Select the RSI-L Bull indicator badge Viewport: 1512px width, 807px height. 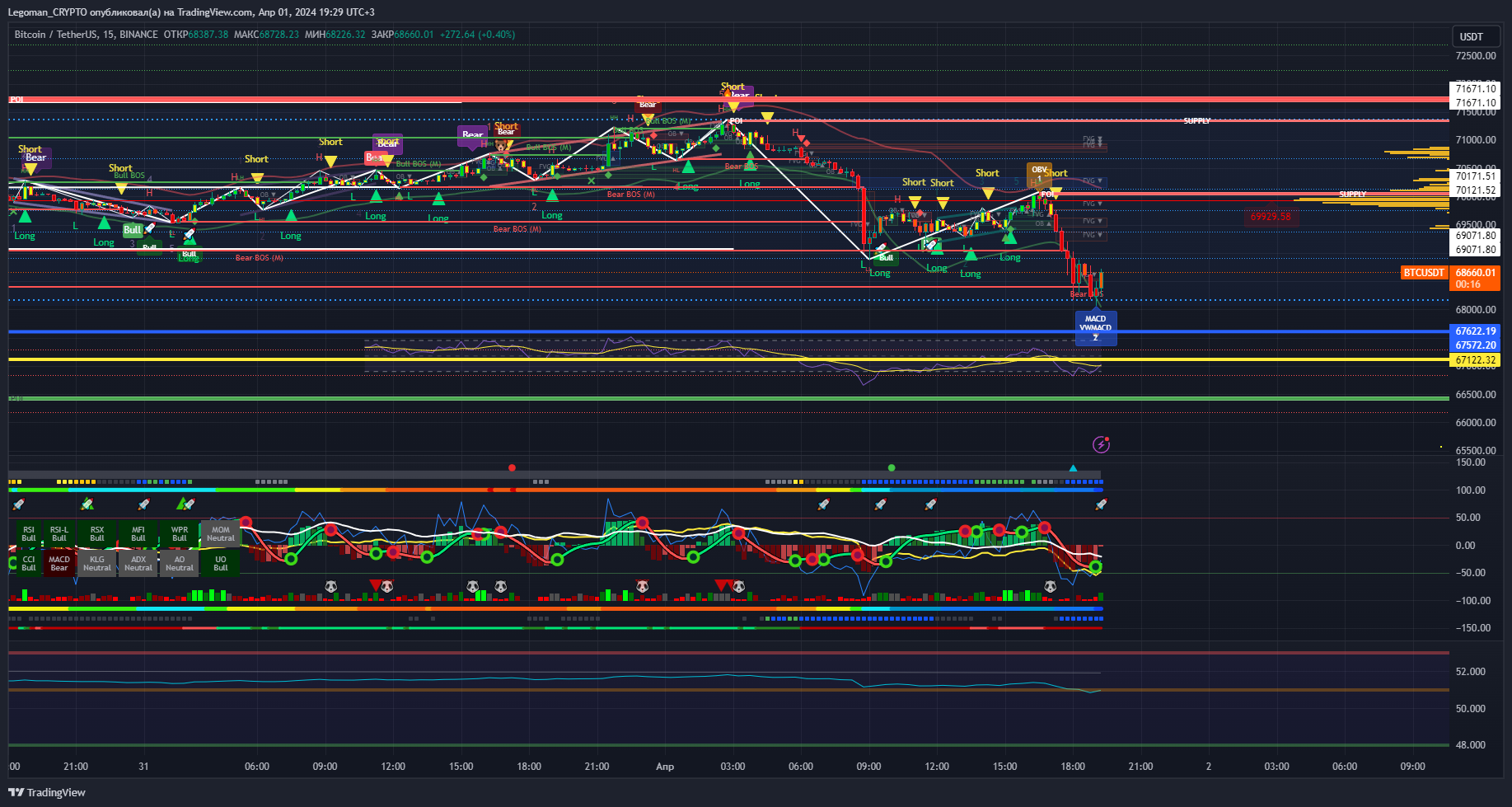[x=59, y=534]
